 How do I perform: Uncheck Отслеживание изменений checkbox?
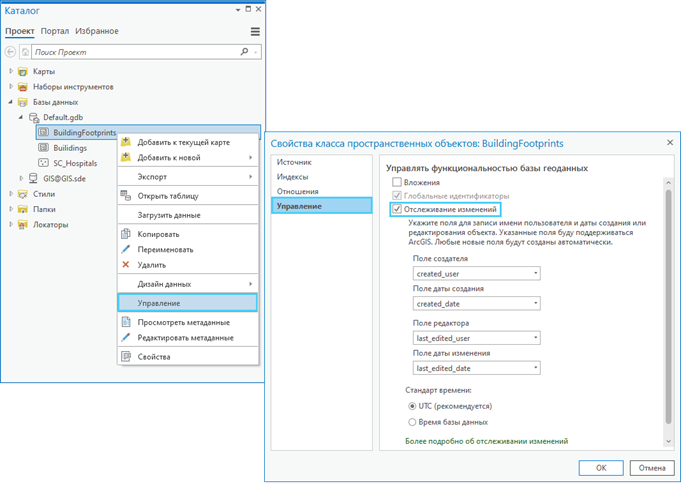[397, 209]
